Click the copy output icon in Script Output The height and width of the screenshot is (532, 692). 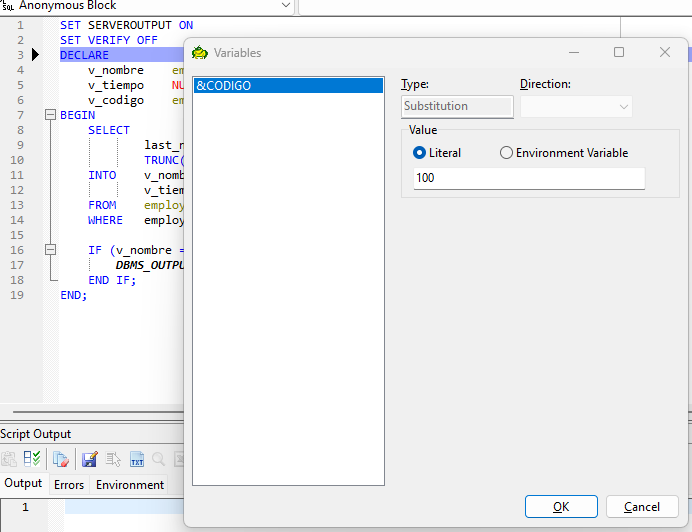click(9, 459)
